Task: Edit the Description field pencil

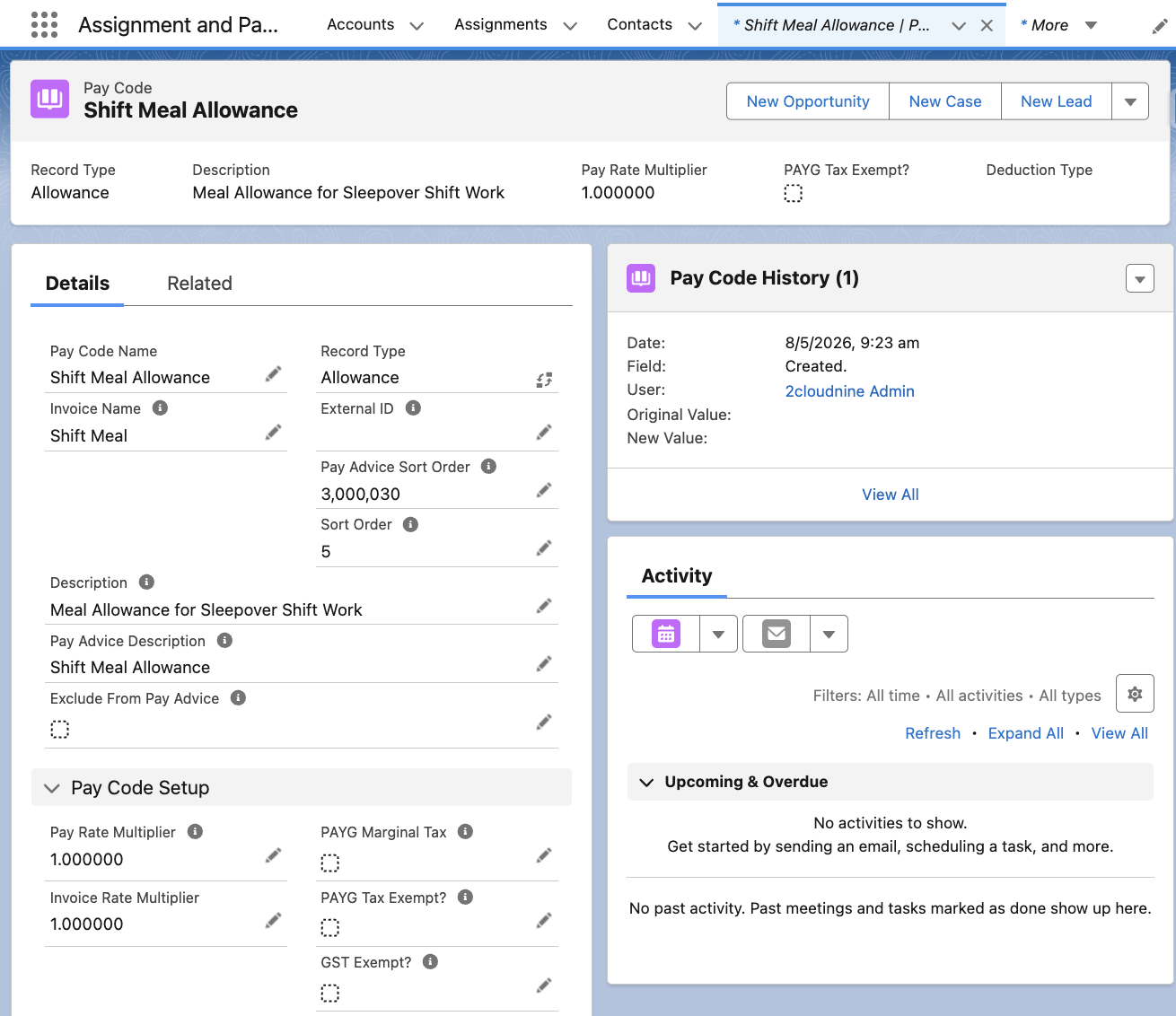Action: [x=544, y=606]
